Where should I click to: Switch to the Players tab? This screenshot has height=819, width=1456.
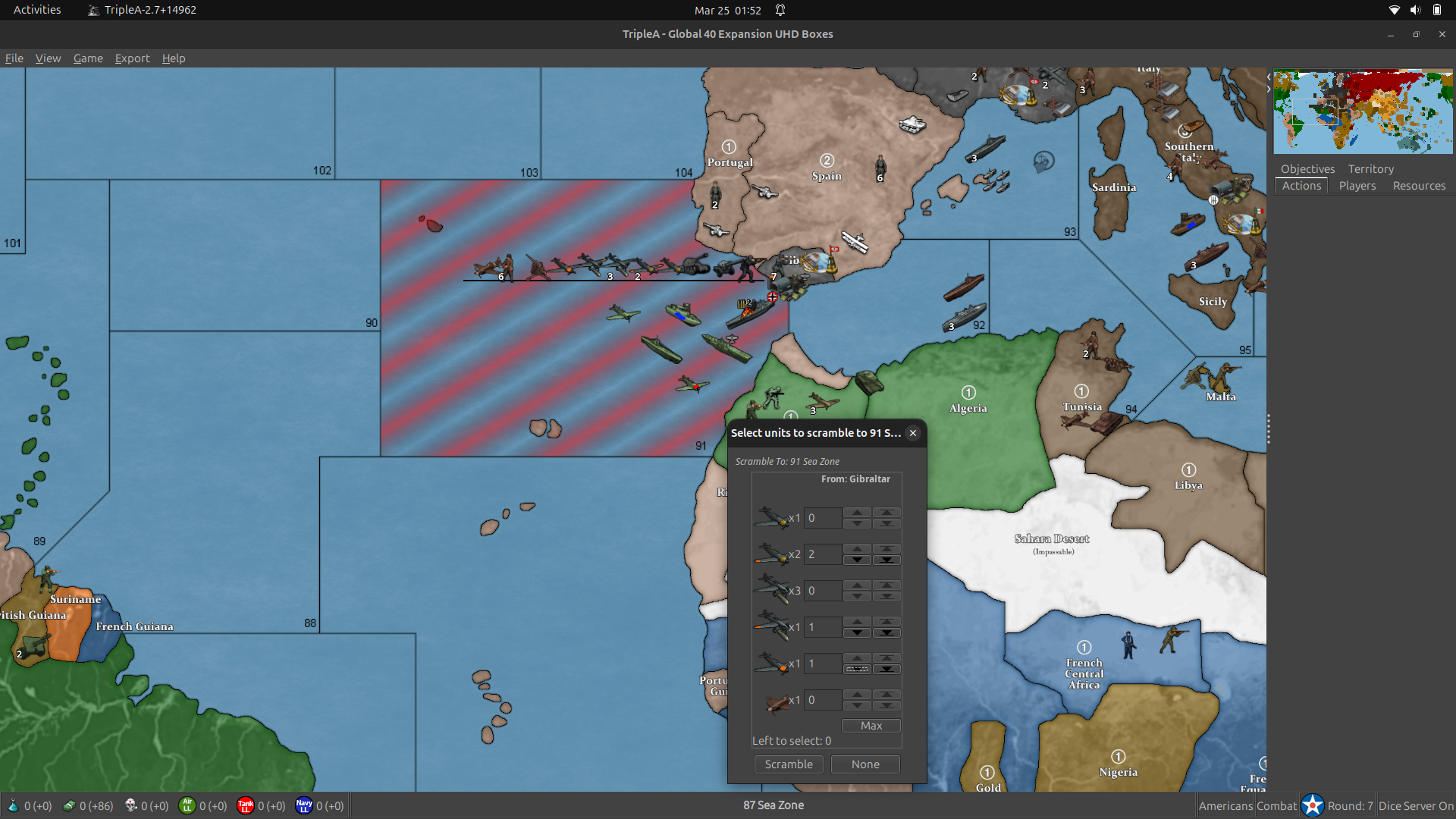pyautogui.click(x=1357, y=186)
